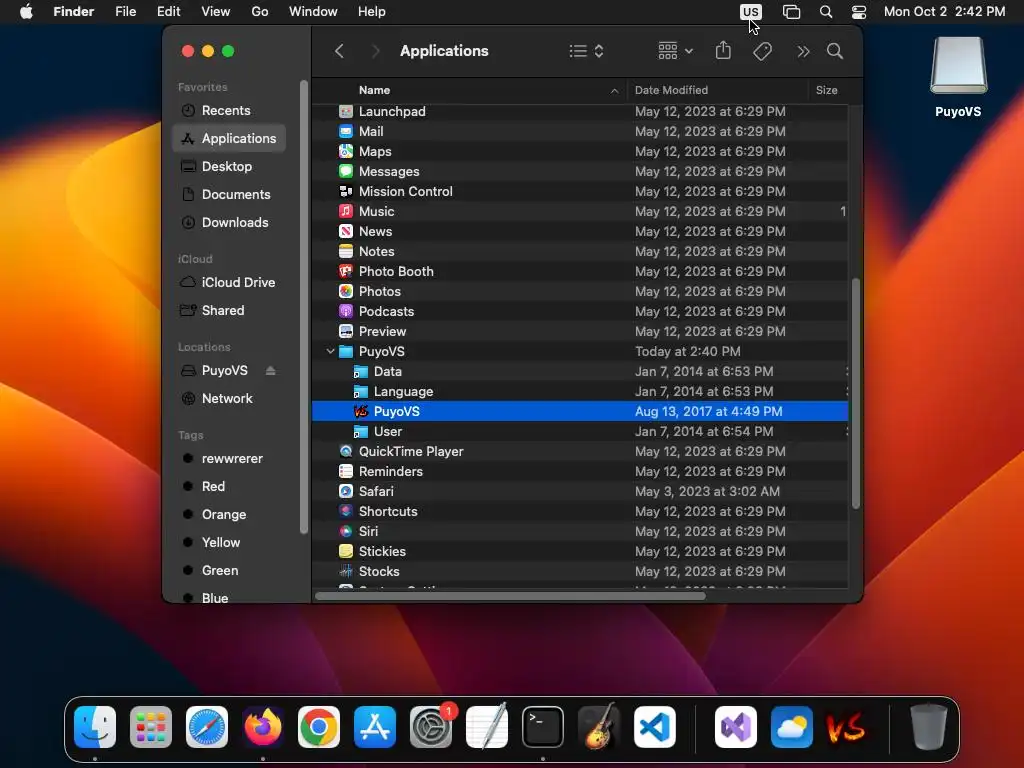
Task: Select the Orange tag
Action: [x=229, y=515]
